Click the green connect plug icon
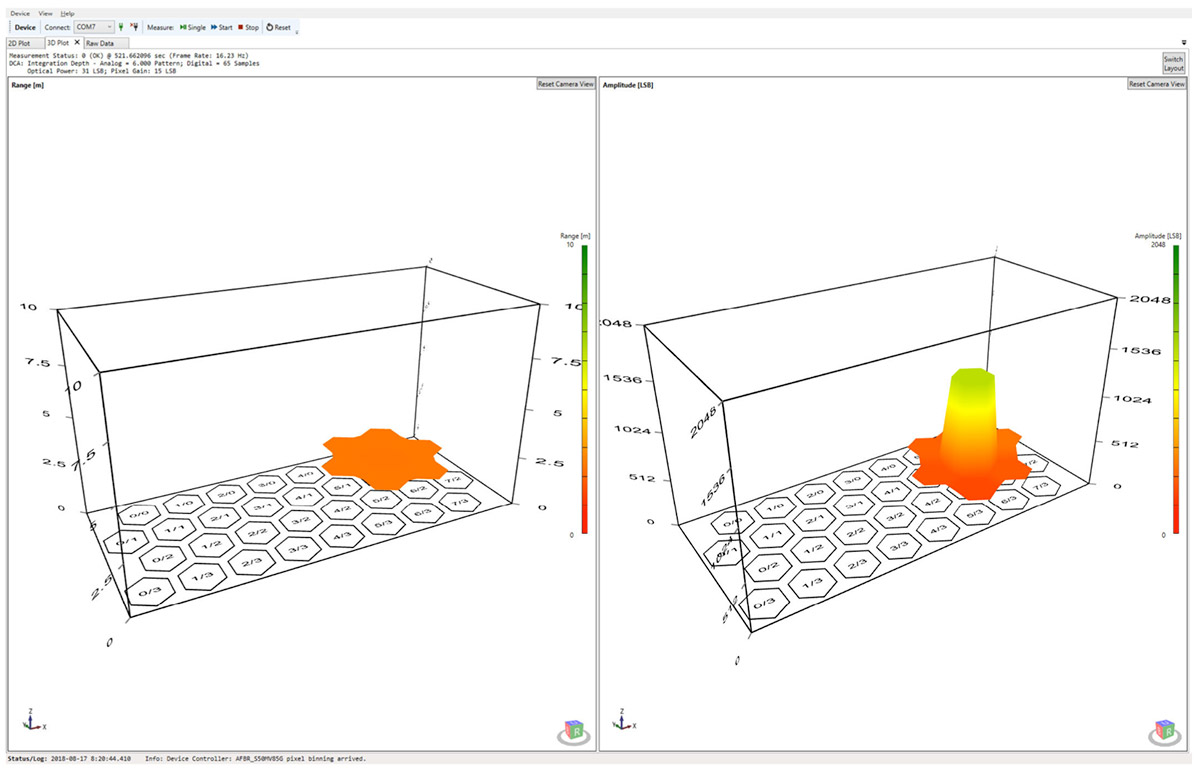The image size is (1200, 772). pos(121,27)
